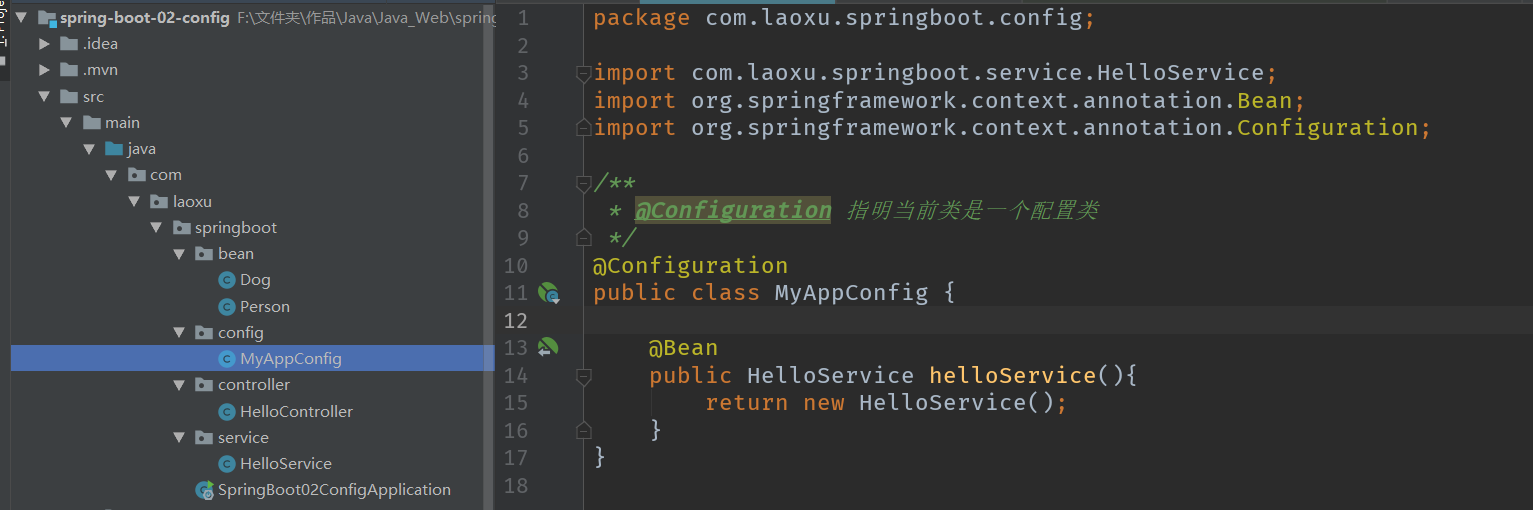This screenshot has height=510, width=1533.
Task: Expand the .idea folder
Action: click(x=44, y=44)
